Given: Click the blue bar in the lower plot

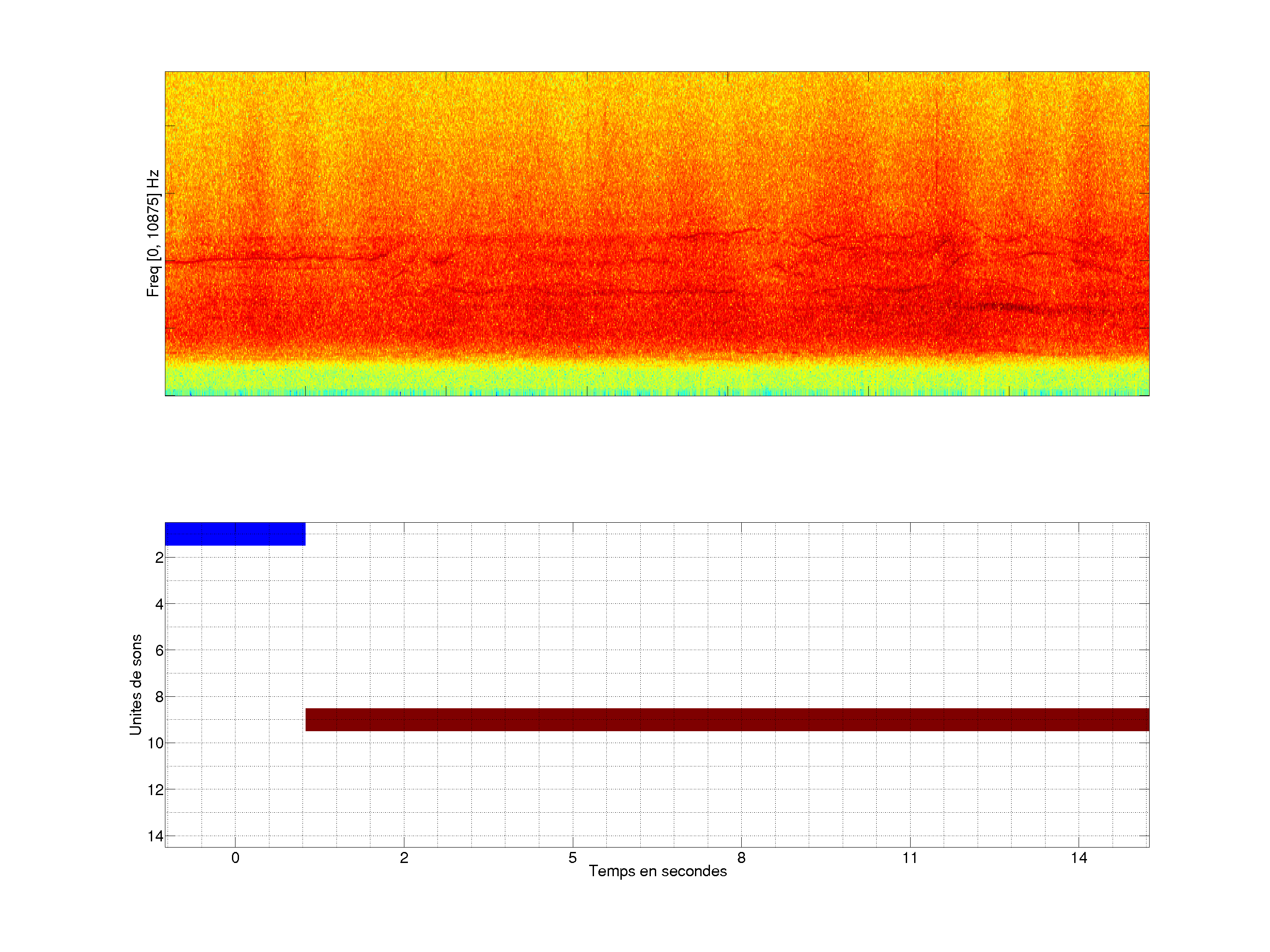Looking at the screenshot, I should [235, 534].
